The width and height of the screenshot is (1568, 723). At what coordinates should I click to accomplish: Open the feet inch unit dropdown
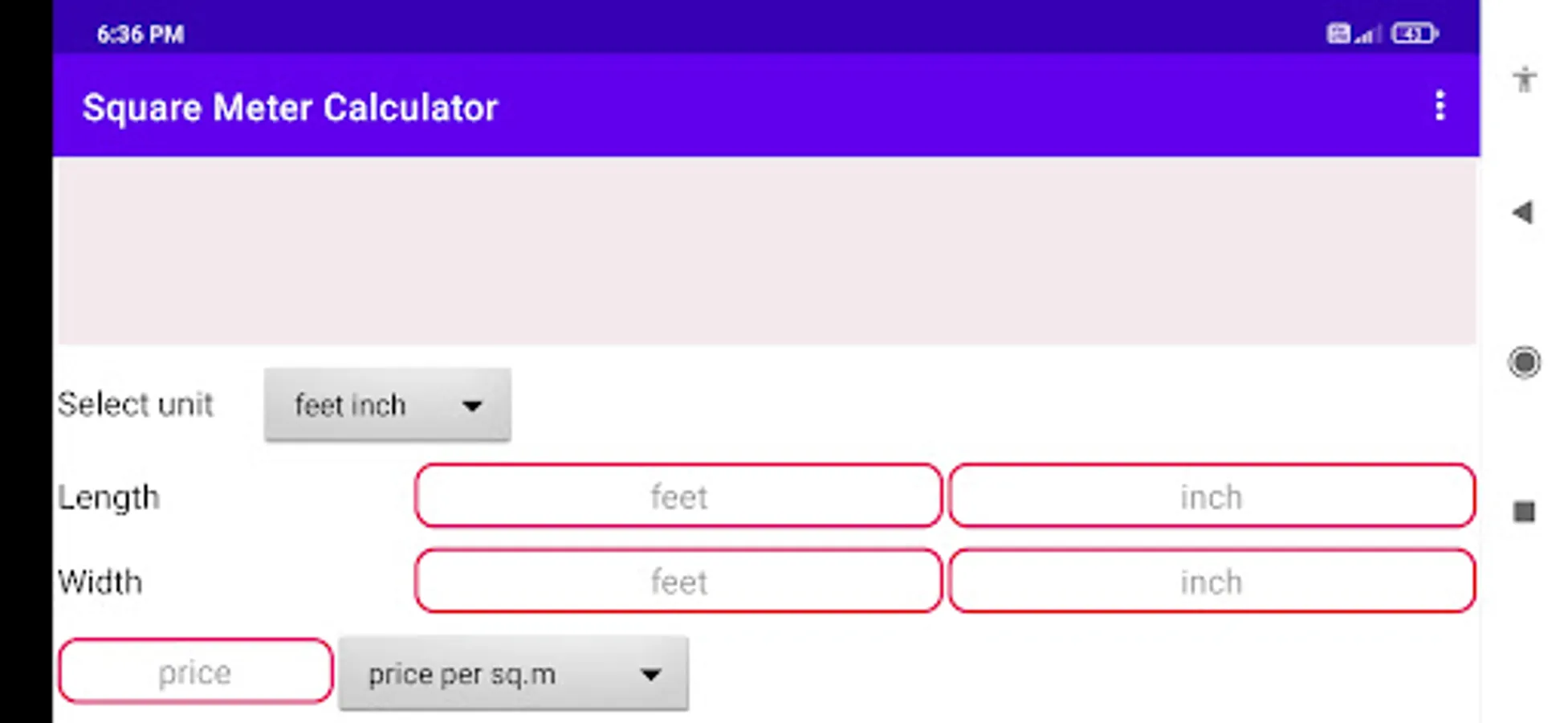pos(387,405)
